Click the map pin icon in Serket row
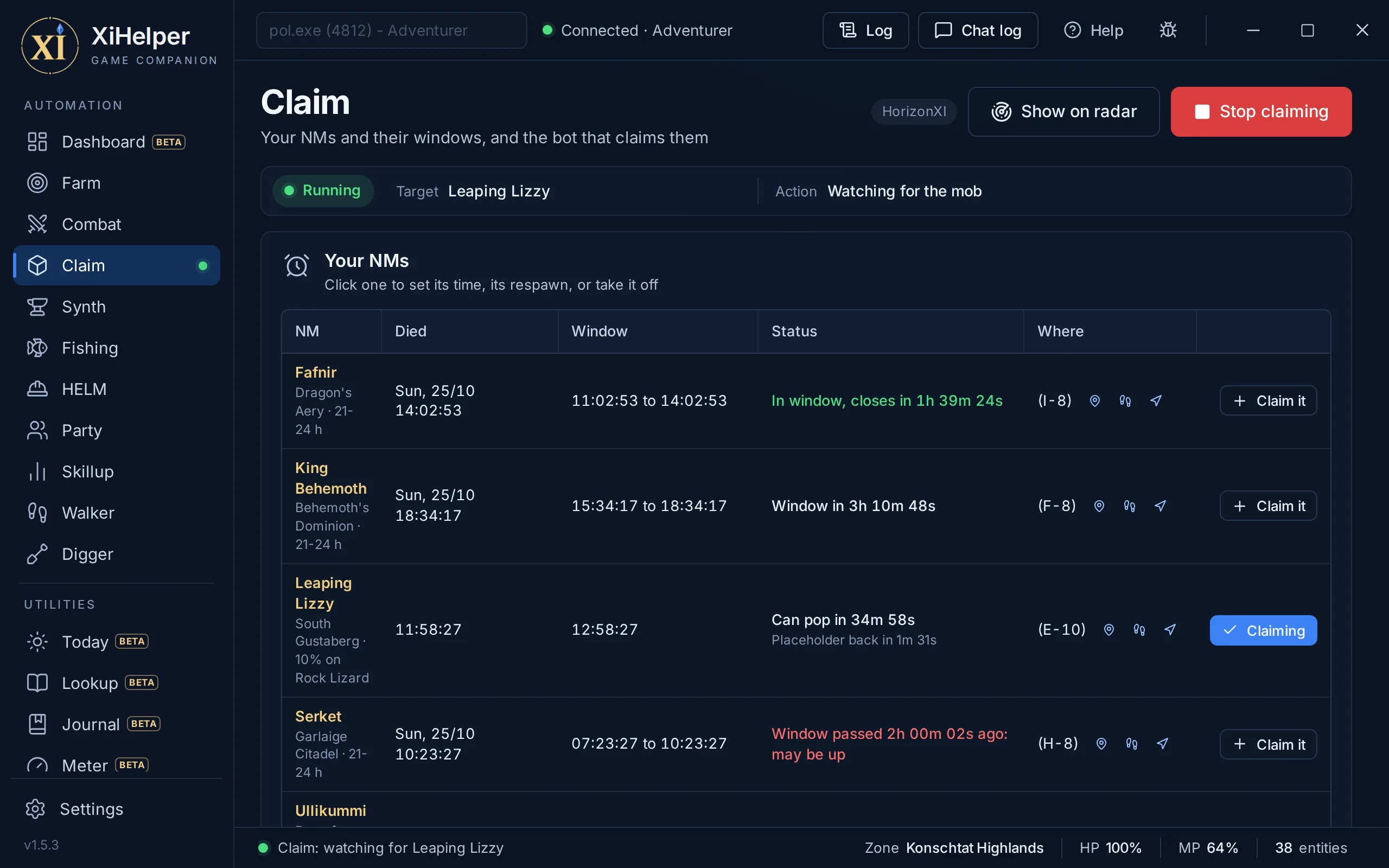Image resolution: width=1389 pixels, height=868 pixels. coord(1101,743)
